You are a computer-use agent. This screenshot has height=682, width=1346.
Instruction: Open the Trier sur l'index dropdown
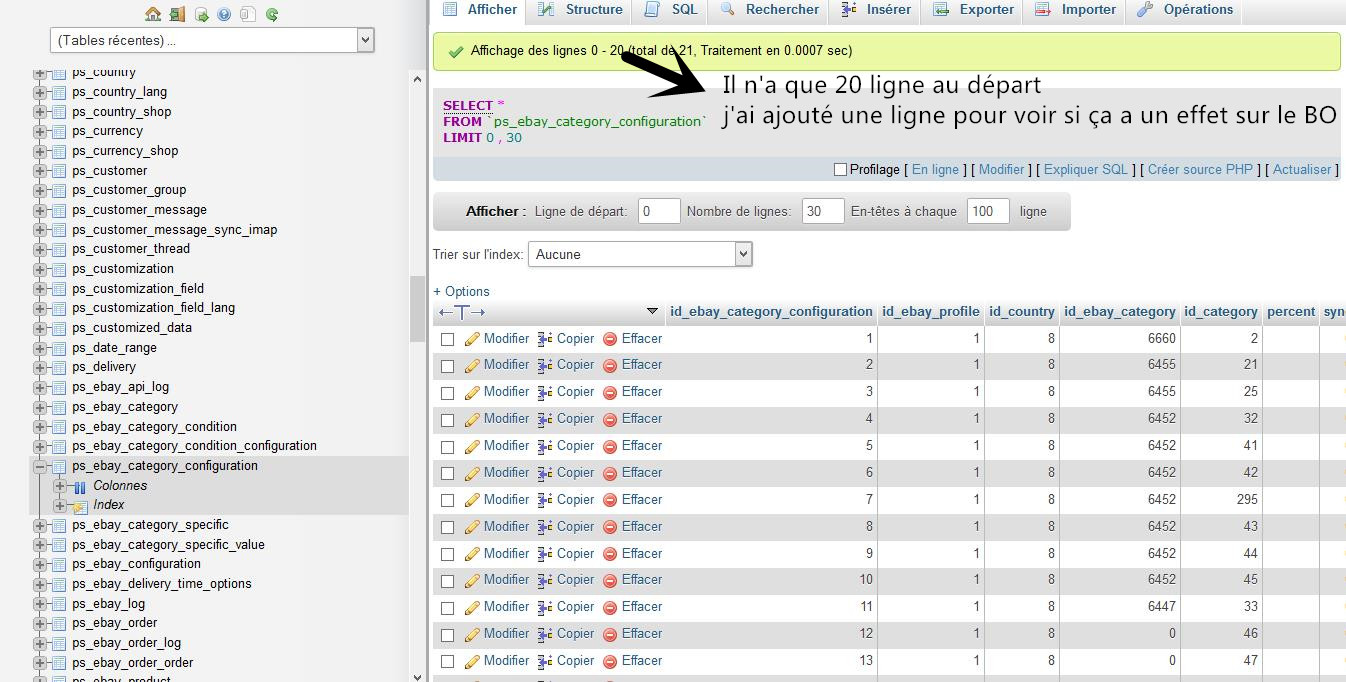pyautogui.click(x=640, y=254)
